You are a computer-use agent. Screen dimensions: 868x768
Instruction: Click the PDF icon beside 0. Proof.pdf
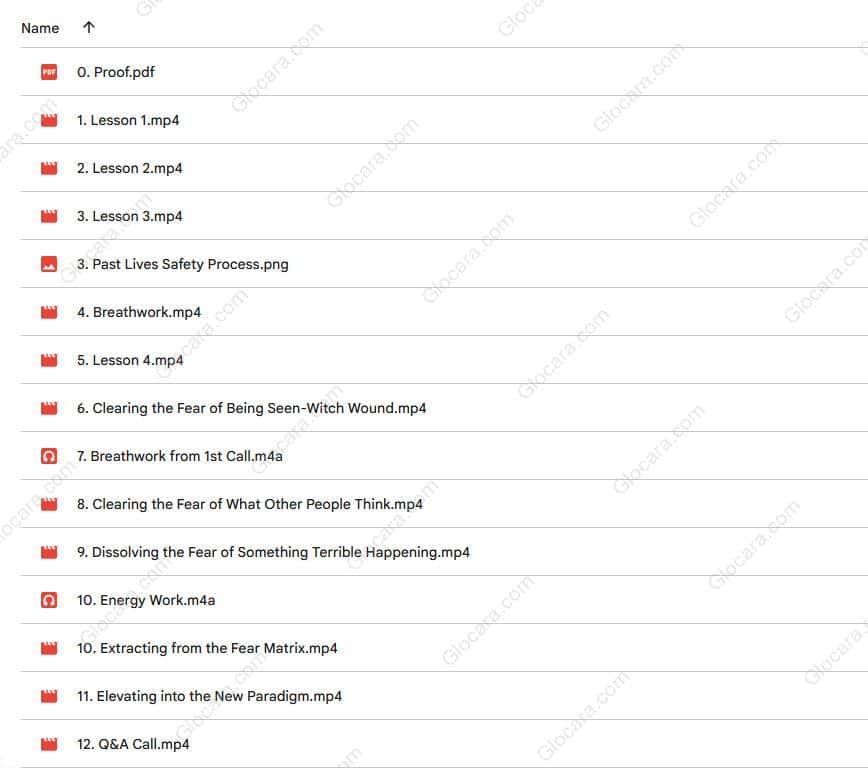pos(48,72)
